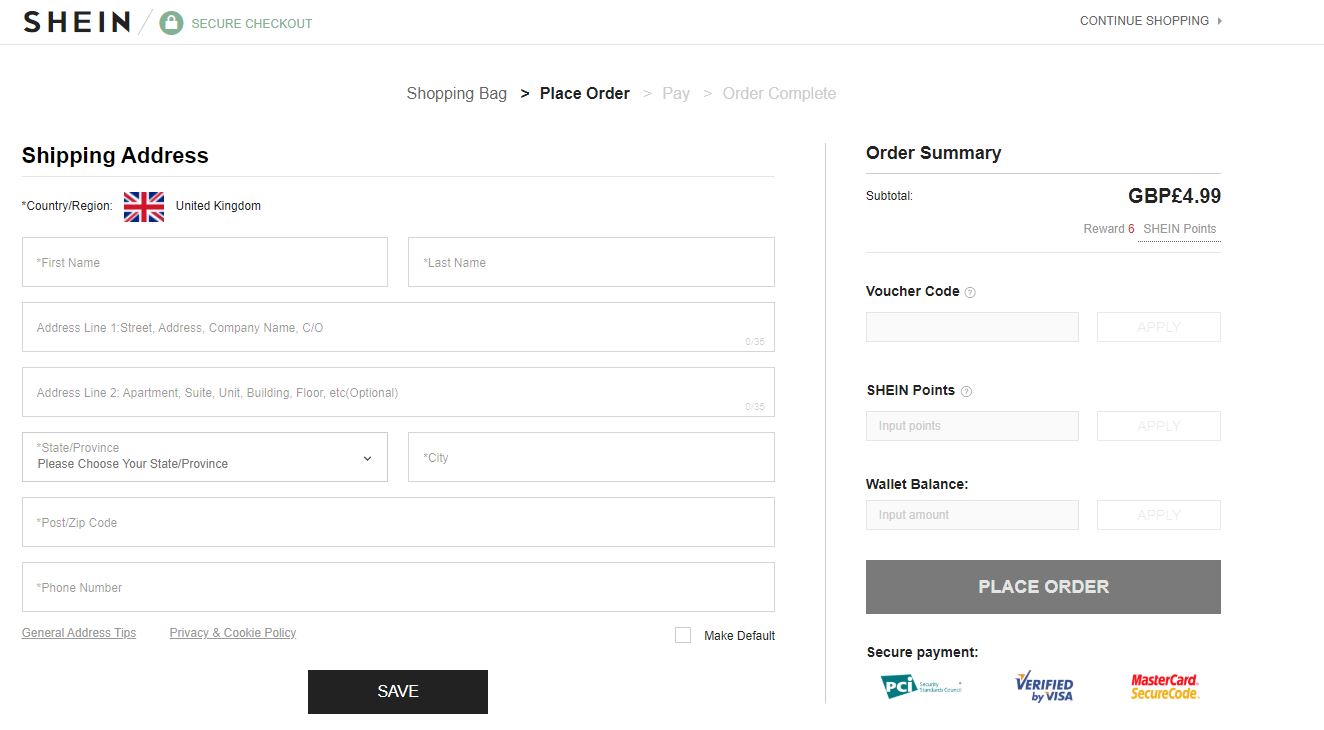
Task: Click the Make Default label text
Action: click(739, 636)
